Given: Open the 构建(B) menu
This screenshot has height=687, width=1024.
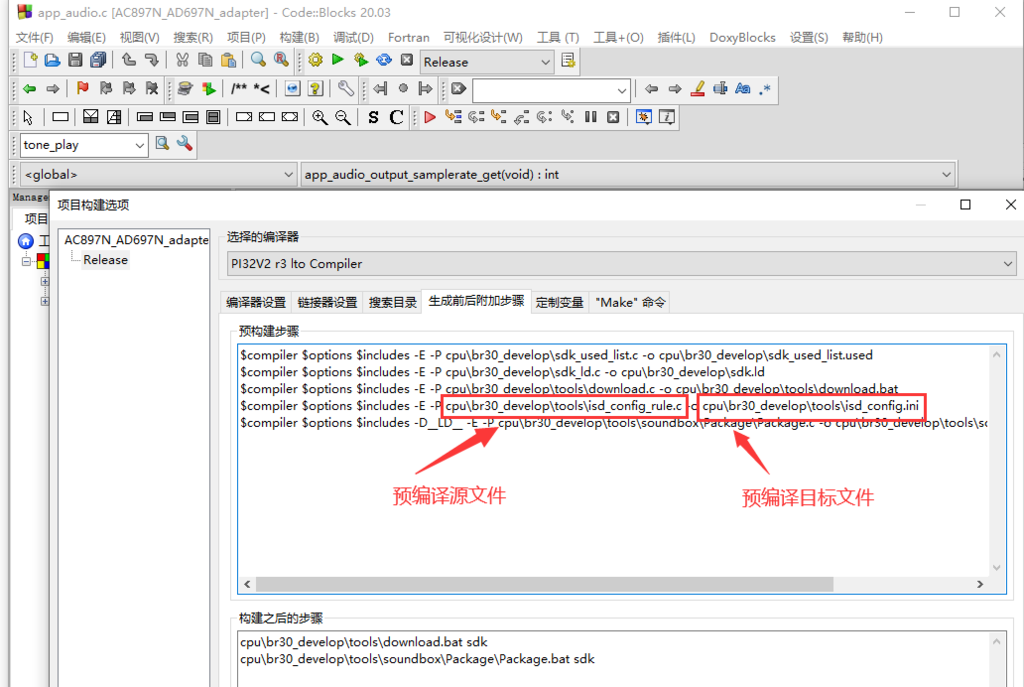Looking at the screenshot, I should tap(299, 37).
